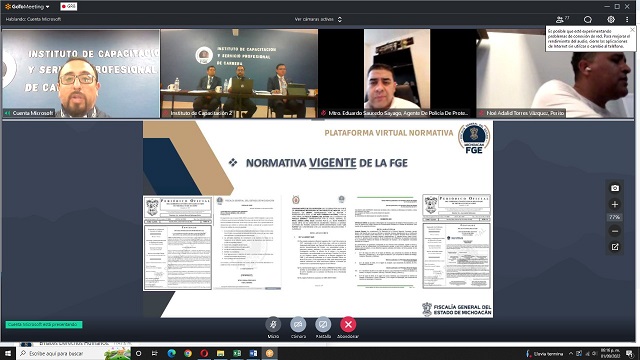
Task: Click the 'Escribe aquí para buscar' search box
Action: click(x=74, y=353)
